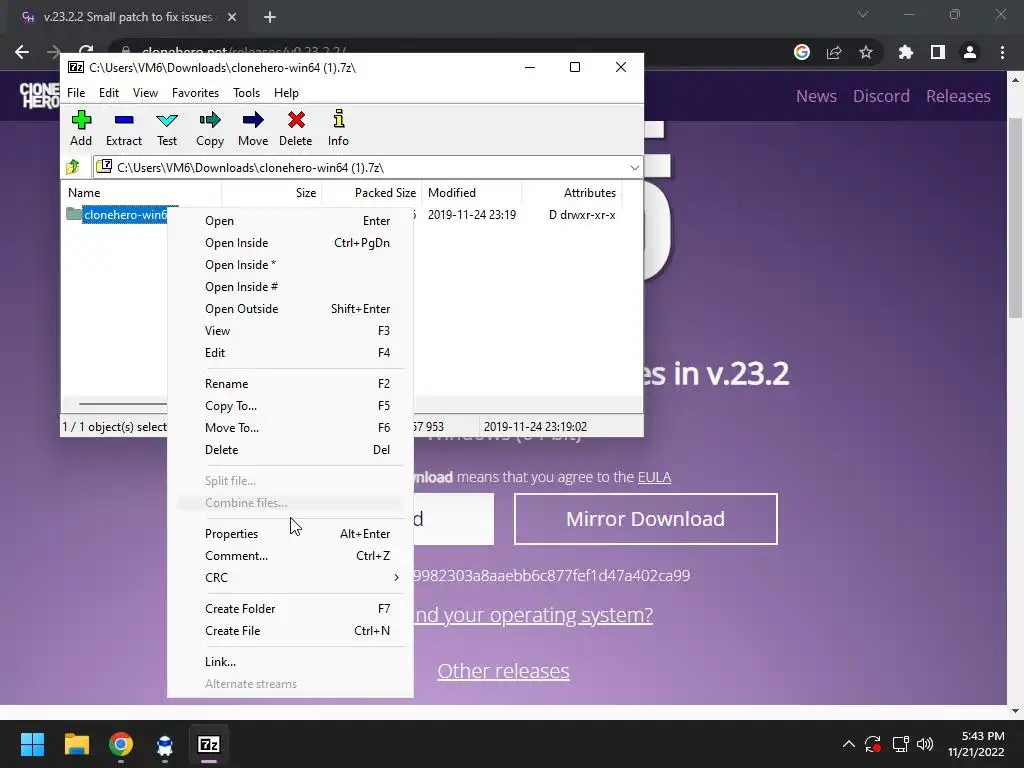Close the v.23.2.2 browser tab
Viewport: 1024px width, 768px height.
[232, 17]
